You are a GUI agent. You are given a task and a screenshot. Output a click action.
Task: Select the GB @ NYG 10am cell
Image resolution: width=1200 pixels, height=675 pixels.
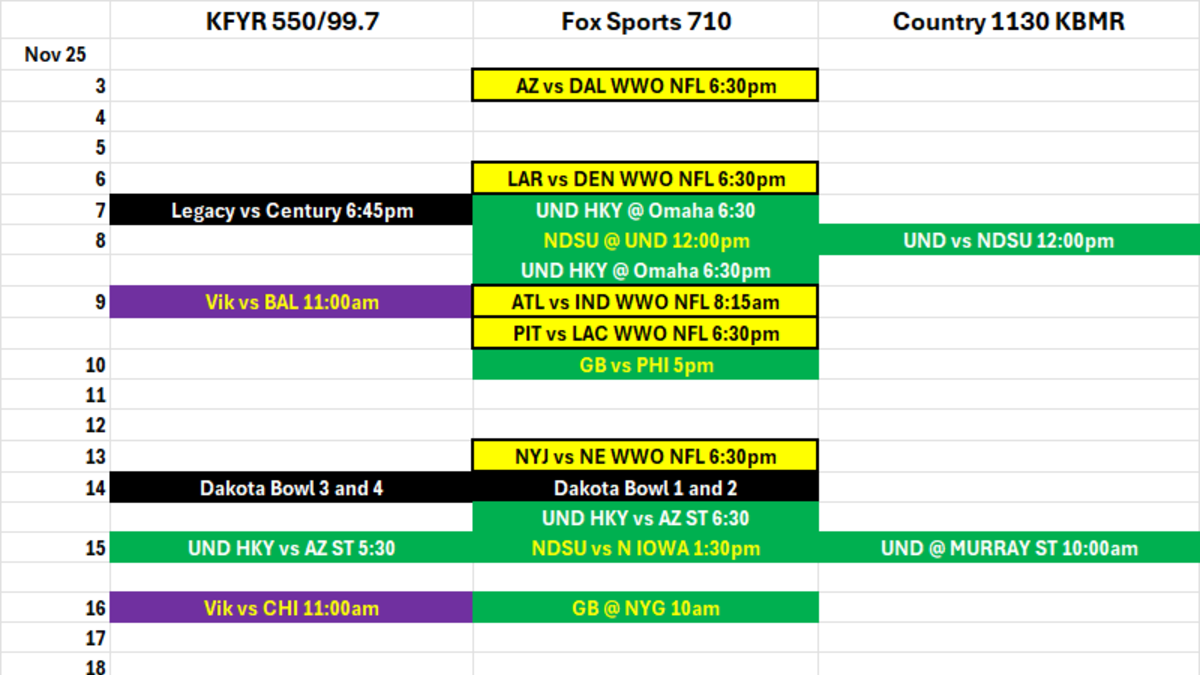point(645,608)
